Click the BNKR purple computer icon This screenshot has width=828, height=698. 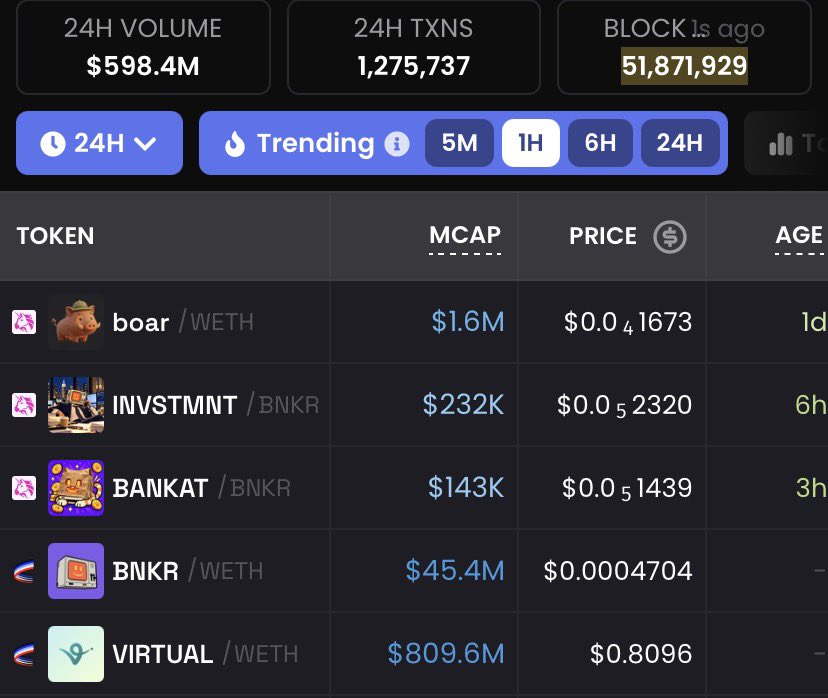coord(76,571)
